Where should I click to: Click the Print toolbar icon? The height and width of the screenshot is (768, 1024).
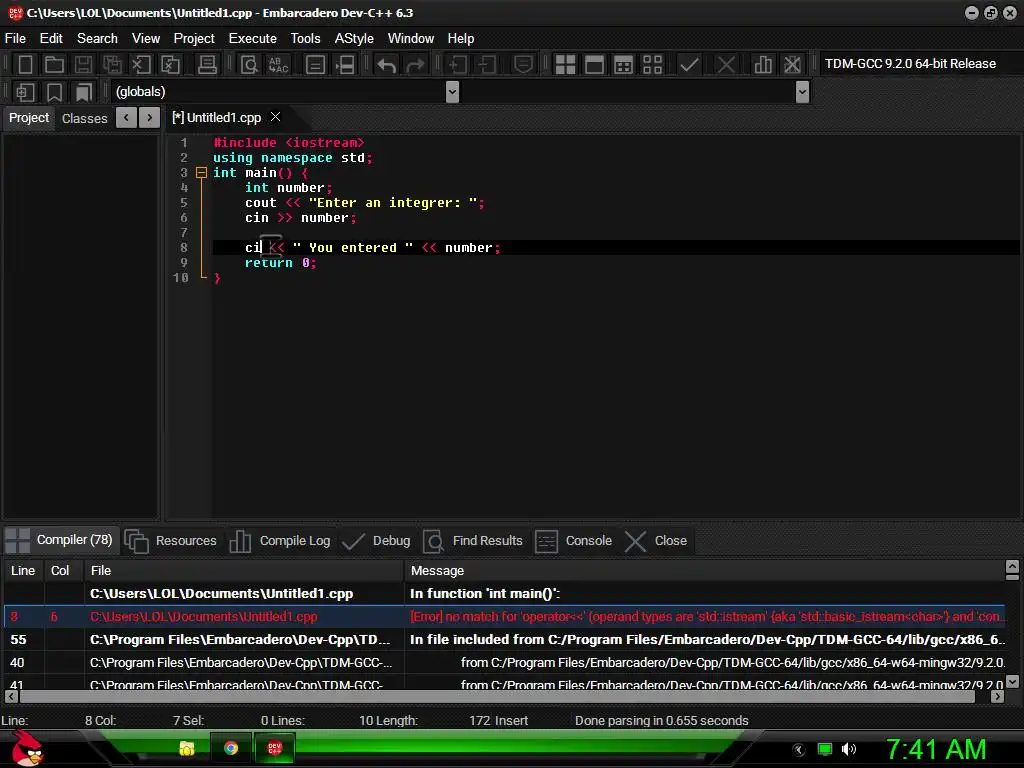(207, 64)
